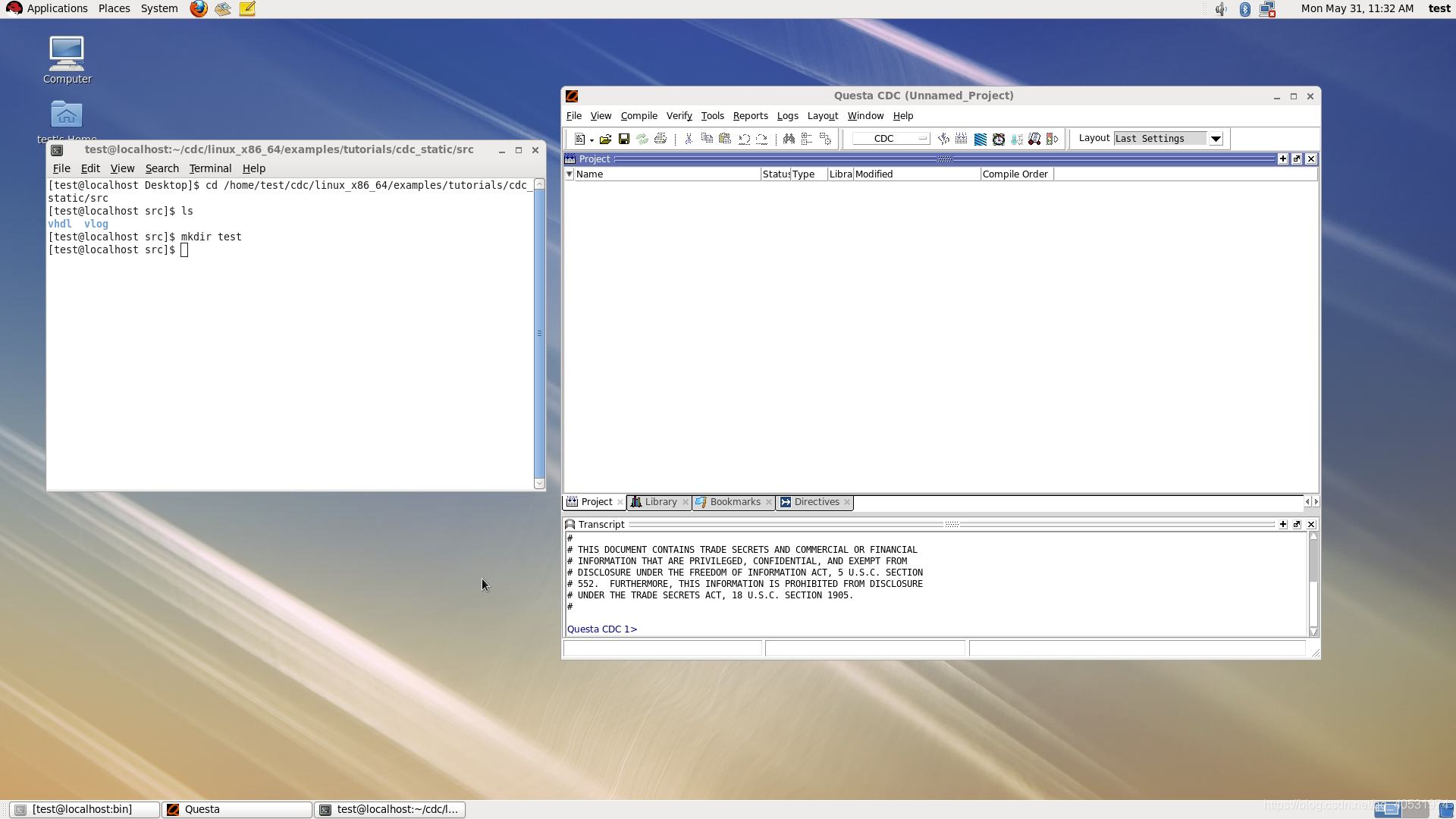Undock the Transcript panel
Viewport: 1456px width, 819px height.
point(1297,525)
